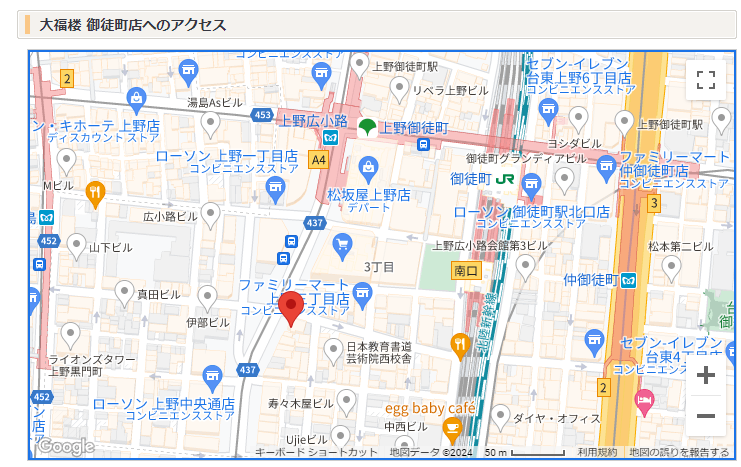Click the red location pin marker

coord(291,309)
